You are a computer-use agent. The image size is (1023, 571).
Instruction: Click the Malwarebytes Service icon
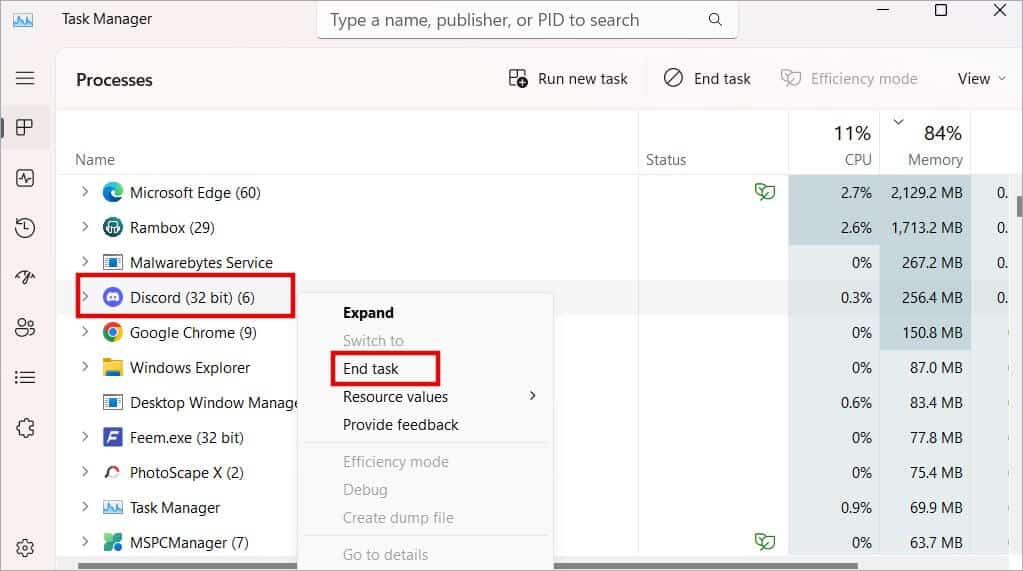(x=112, y=262)
